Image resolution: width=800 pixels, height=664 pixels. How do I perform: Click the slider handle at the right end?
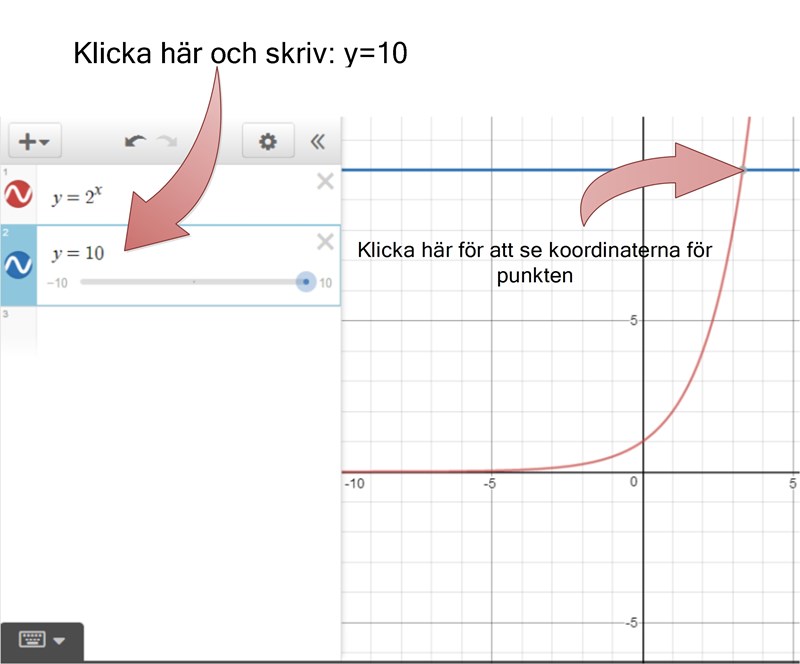click(x=306, y=283)
